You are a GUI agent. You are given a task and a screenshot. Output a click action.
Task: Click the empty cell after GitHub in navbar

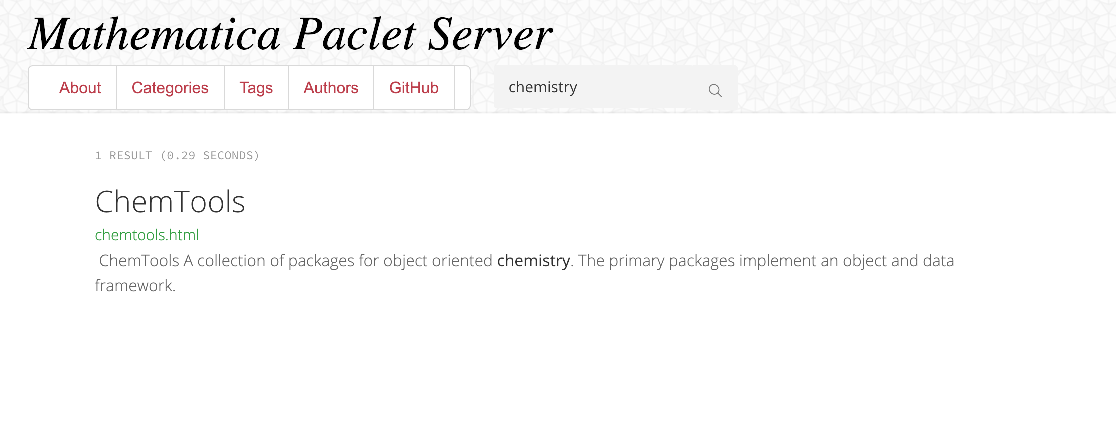coord(462,88)
